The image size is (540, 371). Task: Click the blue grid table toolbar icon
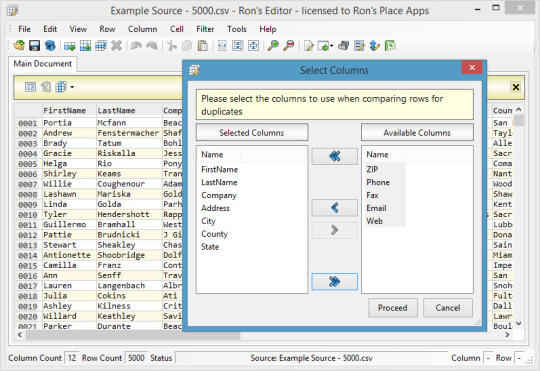101,45
